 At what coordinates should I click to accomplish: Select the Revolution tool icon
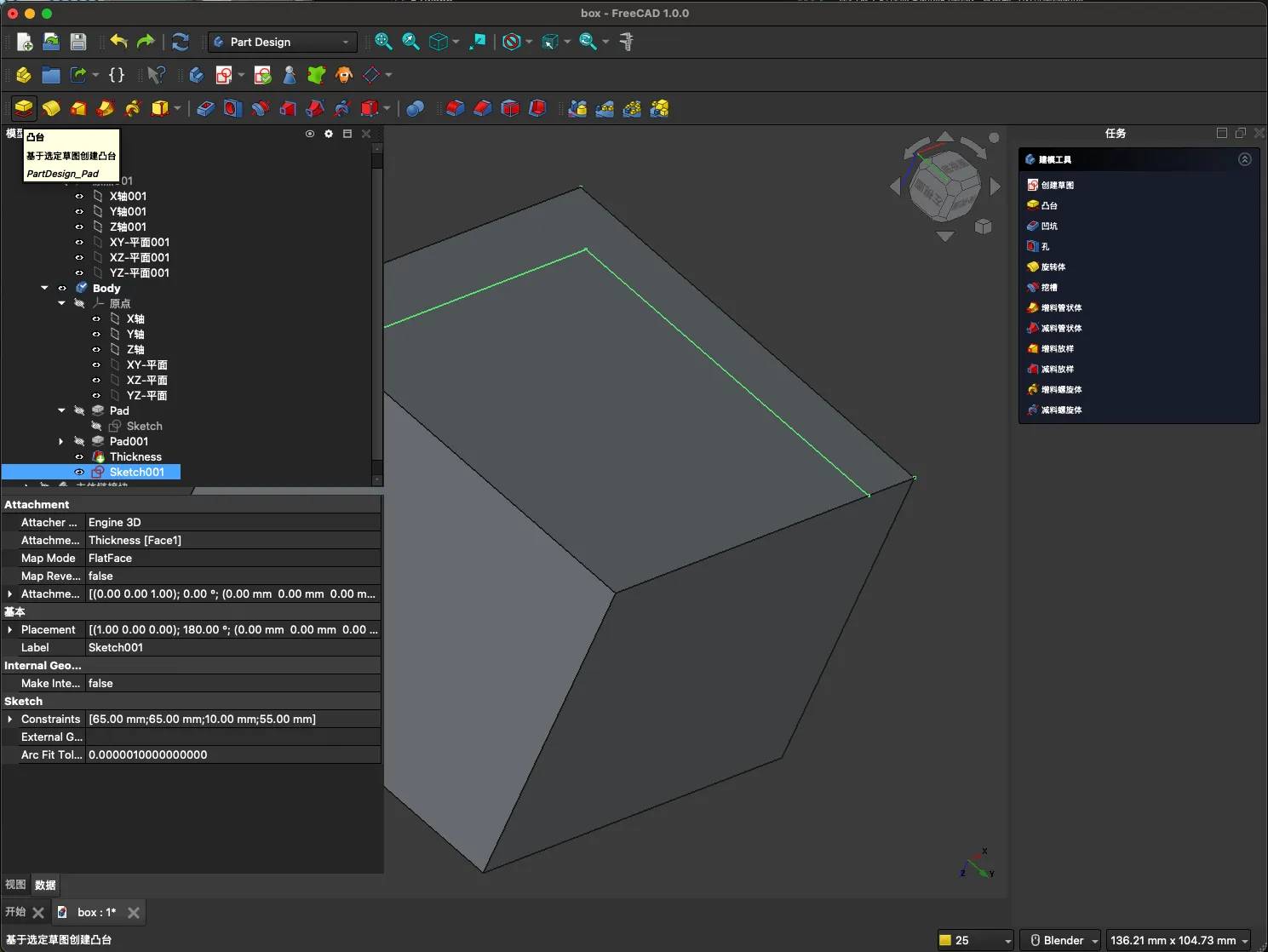[51, 108]
